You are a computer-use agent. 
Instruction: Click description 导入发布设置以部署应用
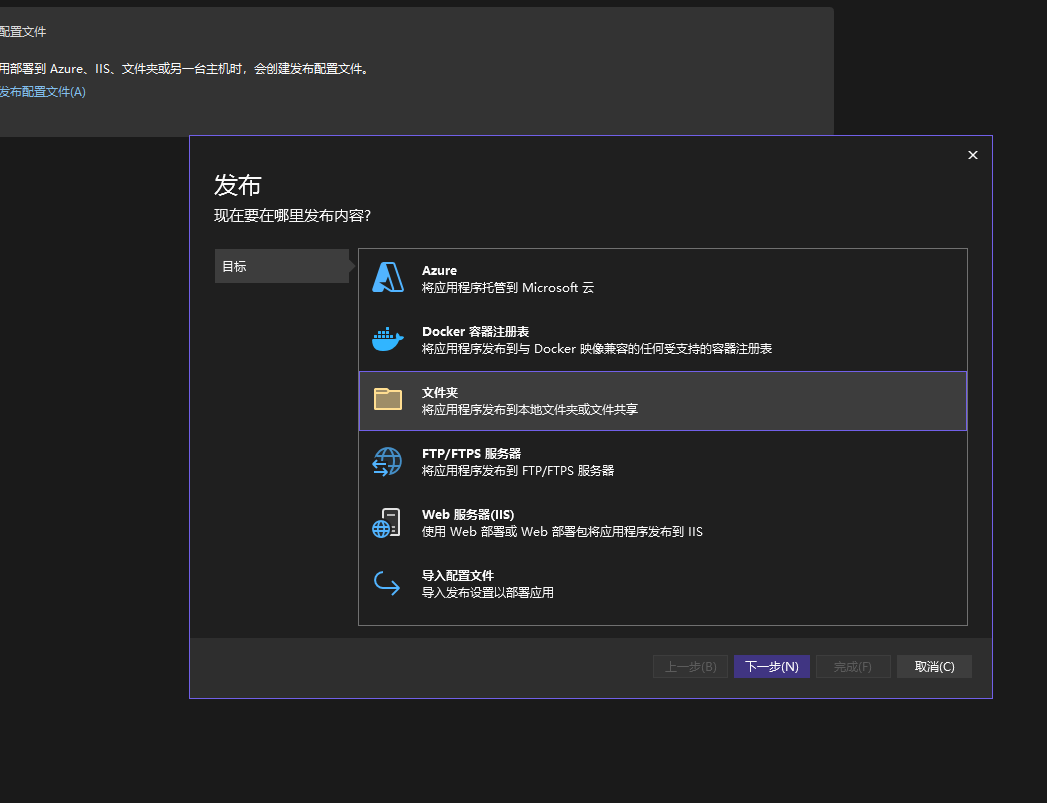[487, 593]
